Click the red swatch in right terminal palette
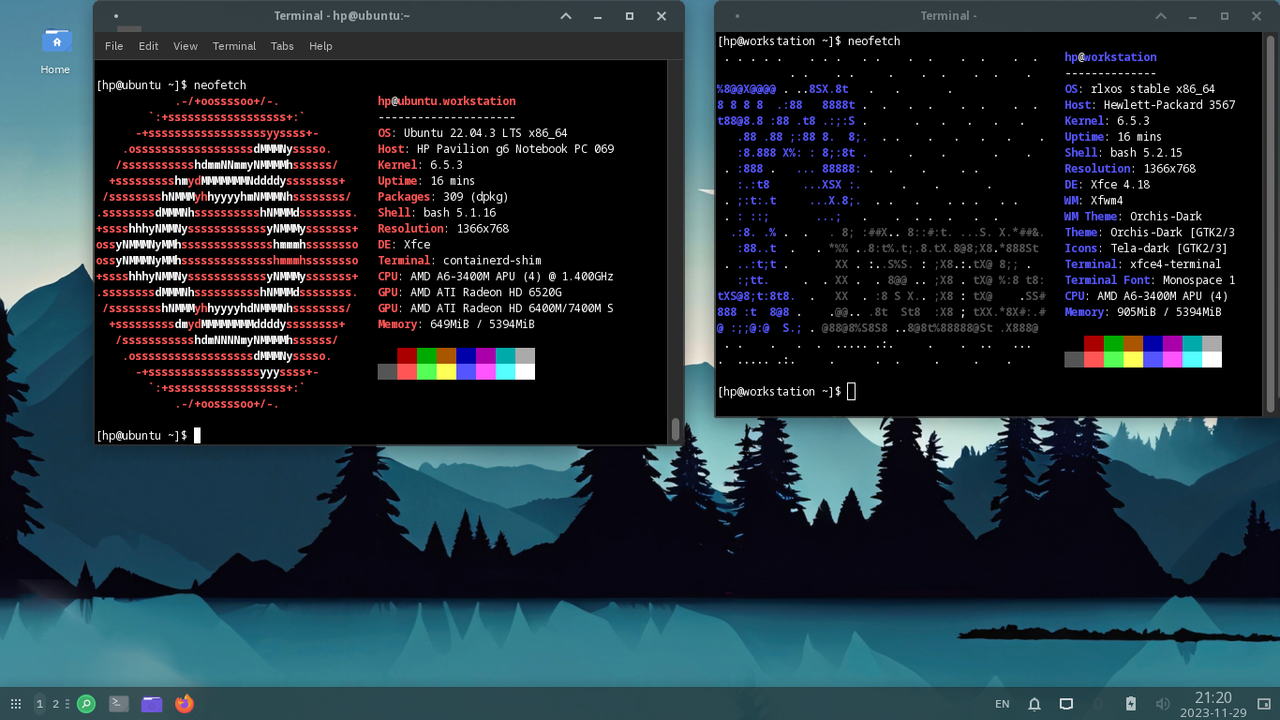 pyautogui.click(x=1094, y=344)
